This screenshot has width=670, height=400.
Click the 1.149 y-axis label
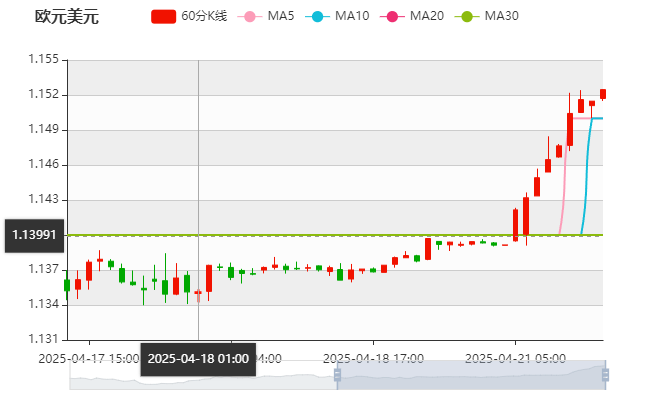[43, 129]
